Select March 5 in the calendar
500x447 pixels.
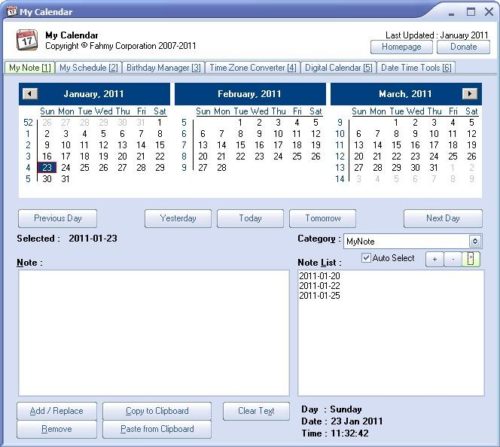click(472, 122)
